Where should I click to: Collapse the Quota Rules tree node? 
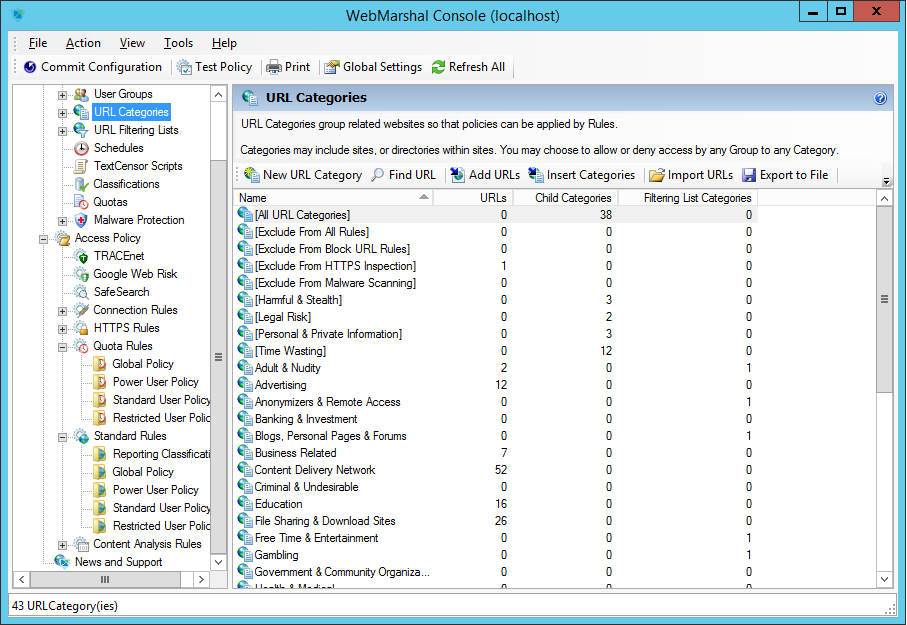[x=62, y=346]
